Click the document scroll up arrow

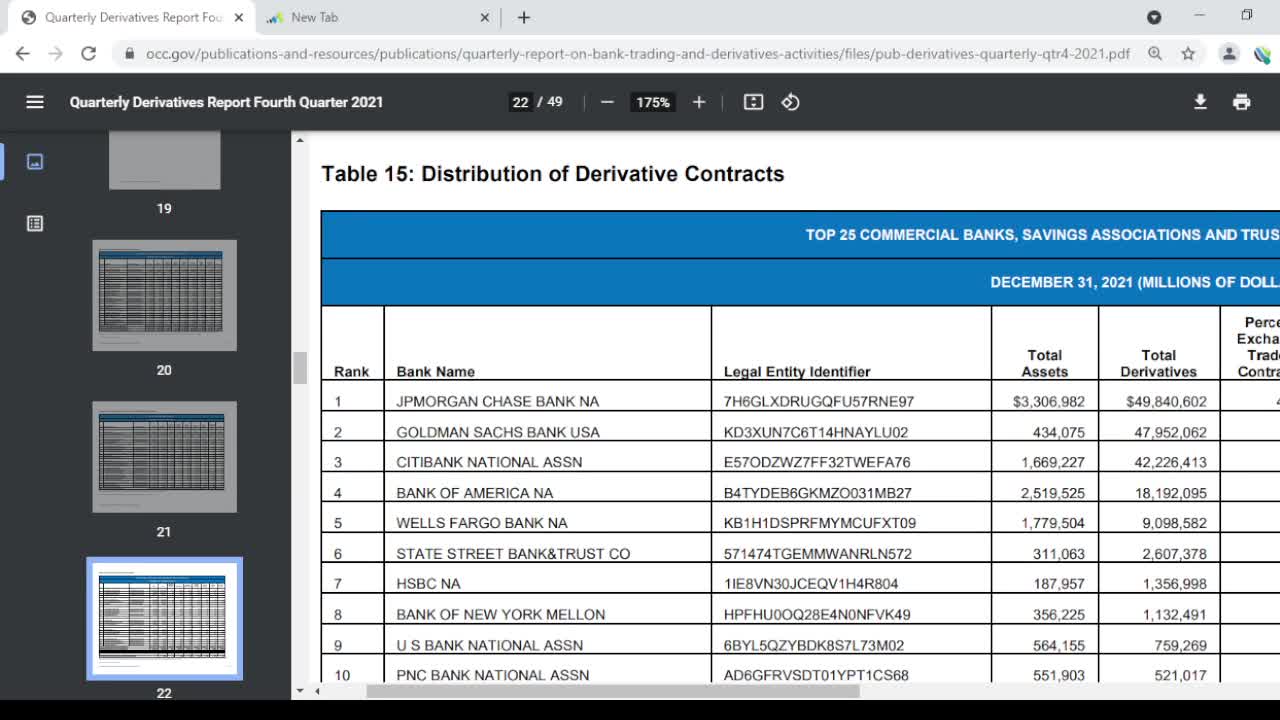[300, 140]
